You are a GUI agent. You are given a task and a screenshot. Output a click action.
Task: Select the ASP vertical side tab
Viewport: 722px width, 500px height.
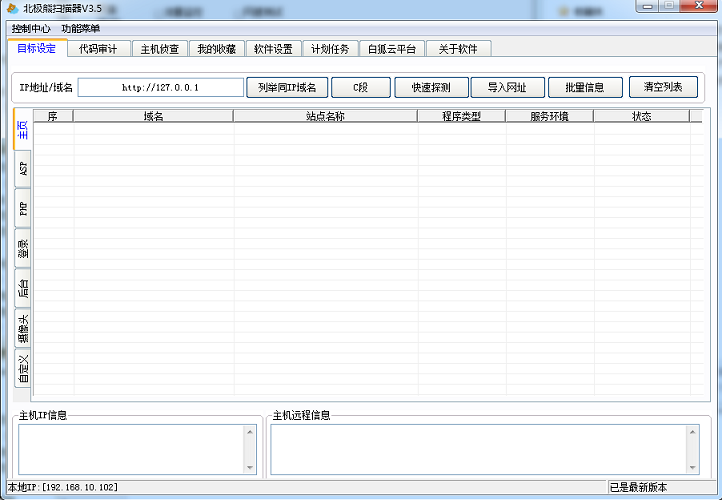[x=23, y=168]
